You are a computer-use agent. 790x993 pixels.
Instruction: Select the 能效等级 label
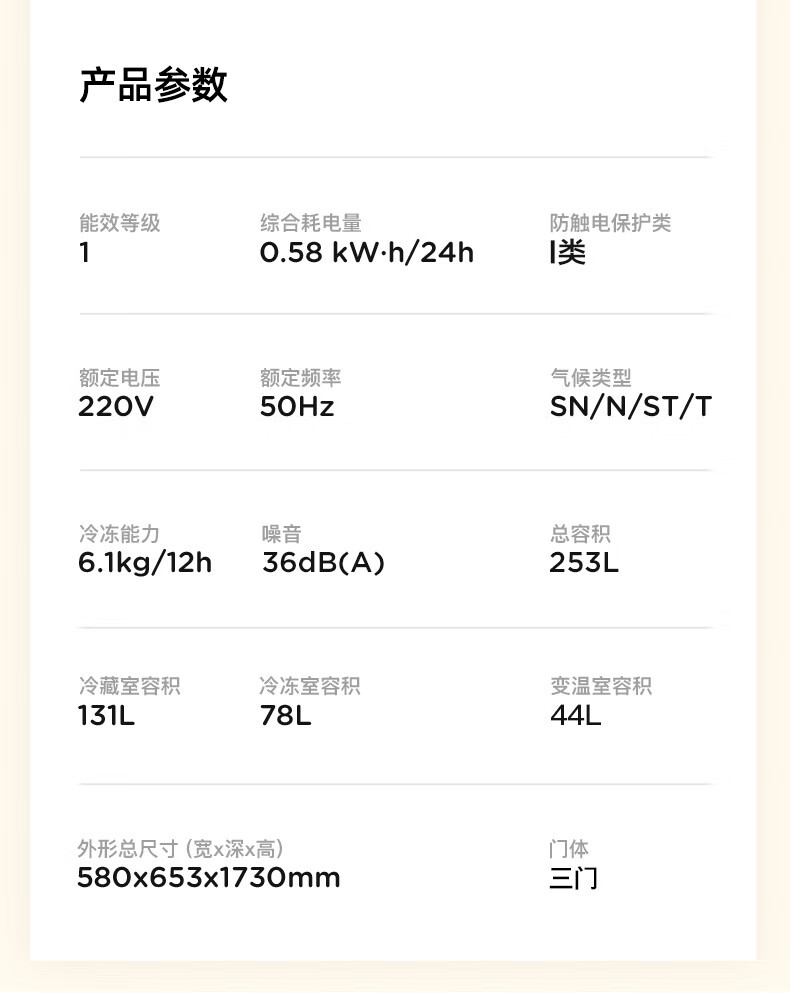[x=119, y=224]
